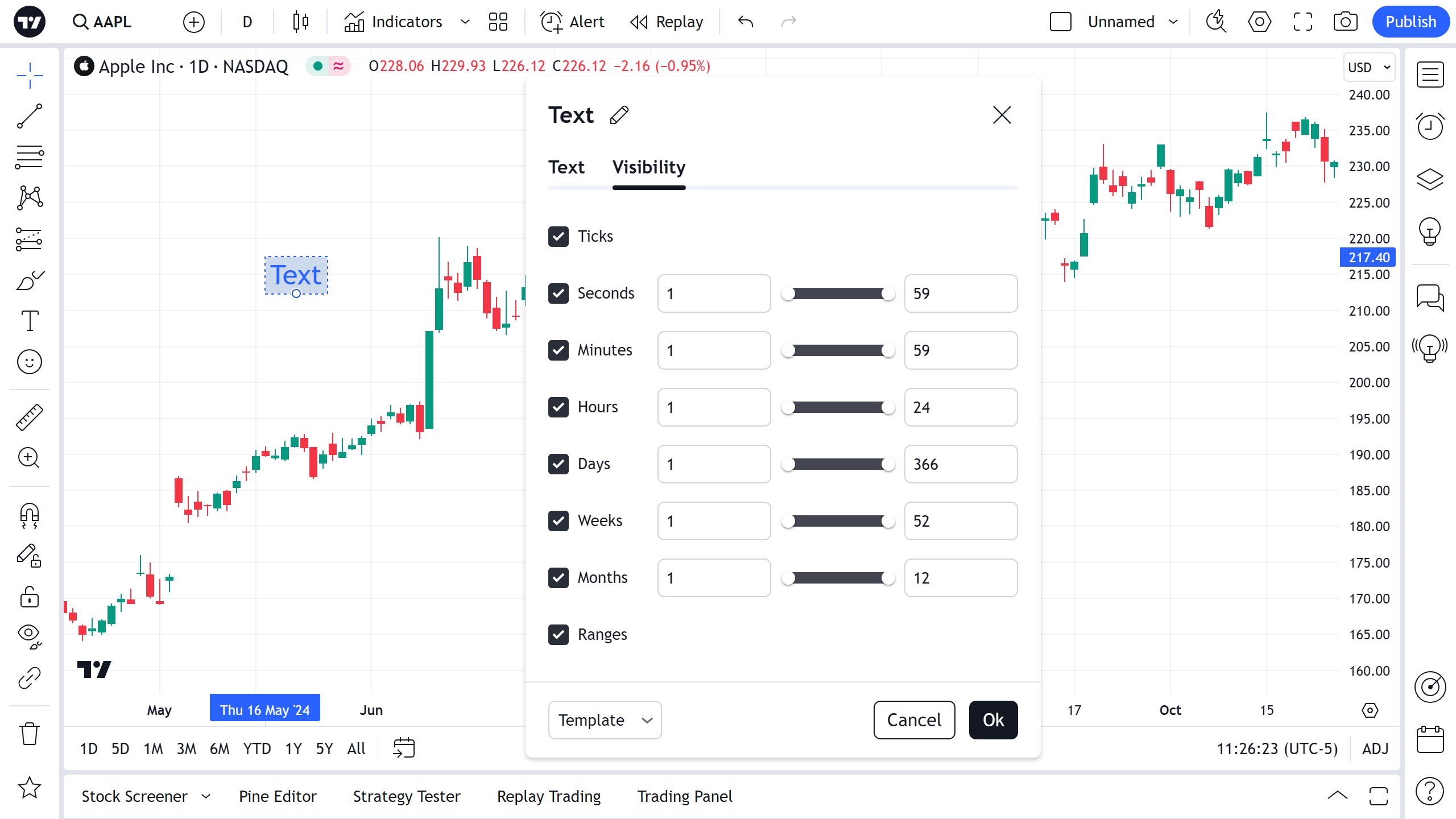Take a snapshot with camera icon
This screenshot has width=1456, height=819.
click(x=1345, y=22)
